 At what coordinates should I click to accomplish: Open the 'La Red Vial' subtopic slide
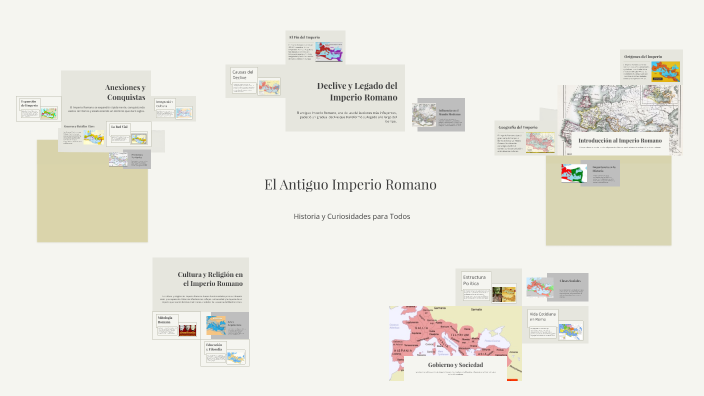(x=129, y=134)
